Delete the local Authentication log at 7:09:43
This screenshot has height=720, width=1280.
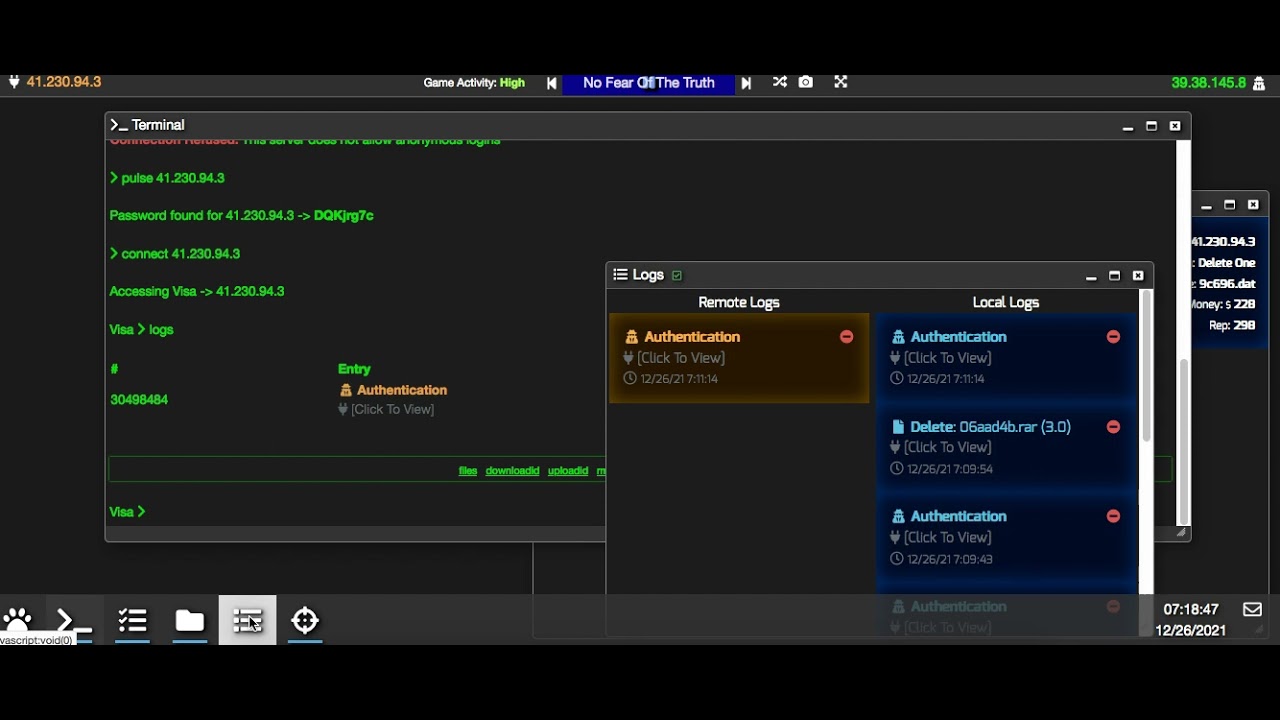click(1113, 516)
